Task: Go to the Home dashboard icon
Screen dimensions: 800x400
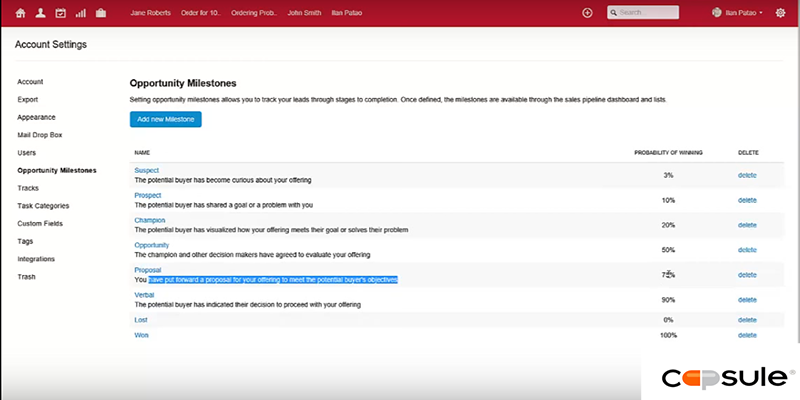Action: (20, 13)
